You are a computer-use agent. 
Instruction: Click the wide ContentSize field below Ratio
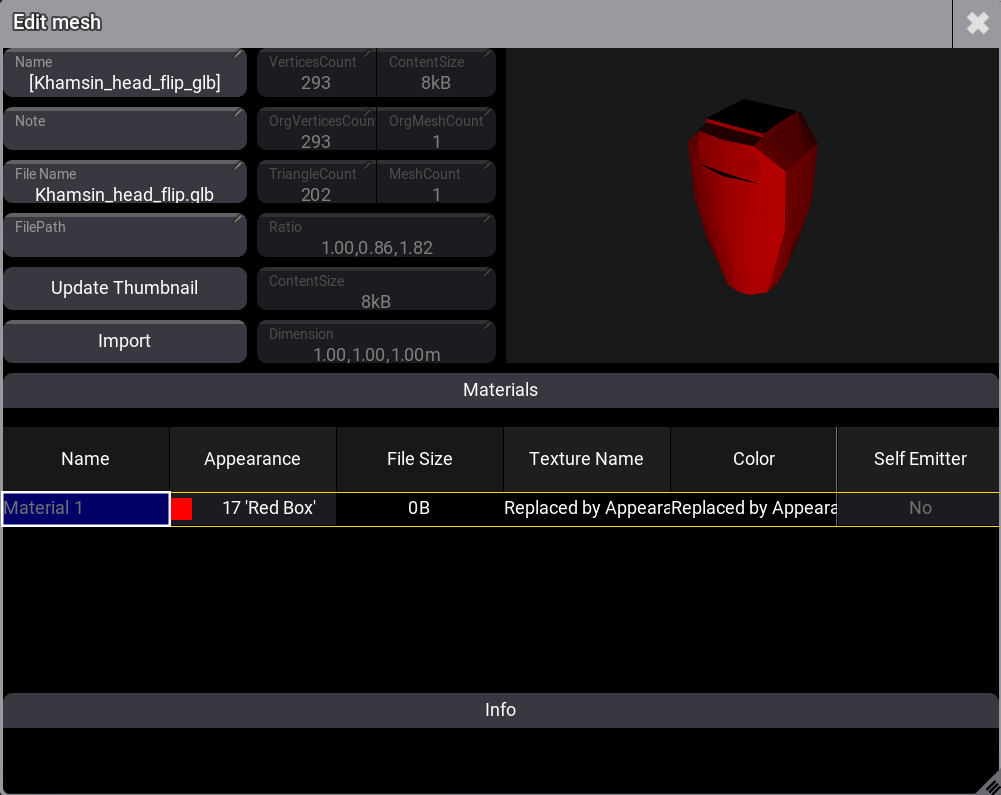click(377, 288)
